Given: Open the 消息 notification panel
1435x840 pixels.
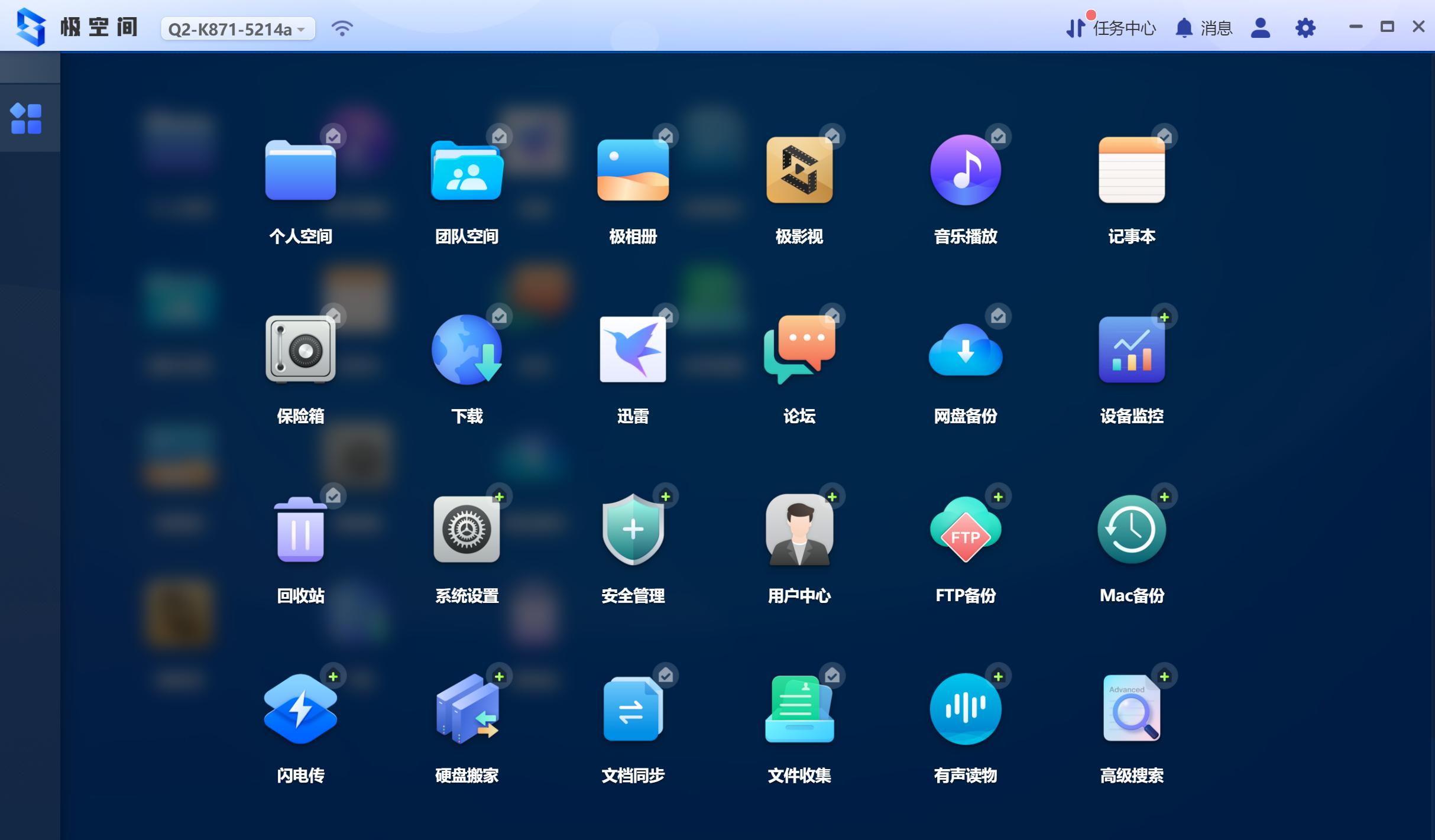Looking at the screenshot, I should (1205, 28).
